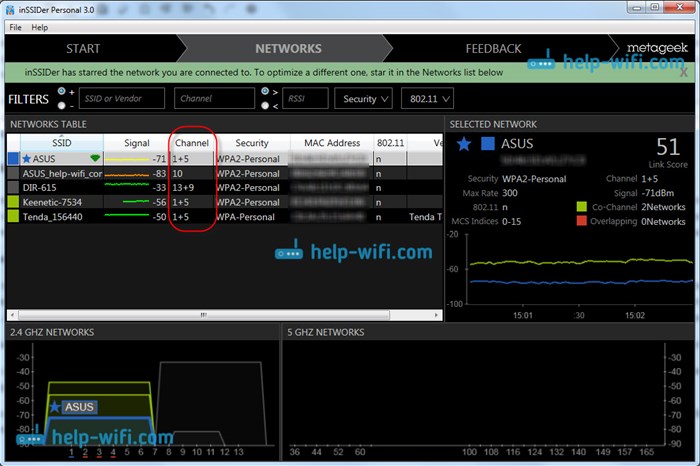This screenshot has width=700, height=466.
Task: Select the less-than RSSI radio button
Action: tap(265, 105)
